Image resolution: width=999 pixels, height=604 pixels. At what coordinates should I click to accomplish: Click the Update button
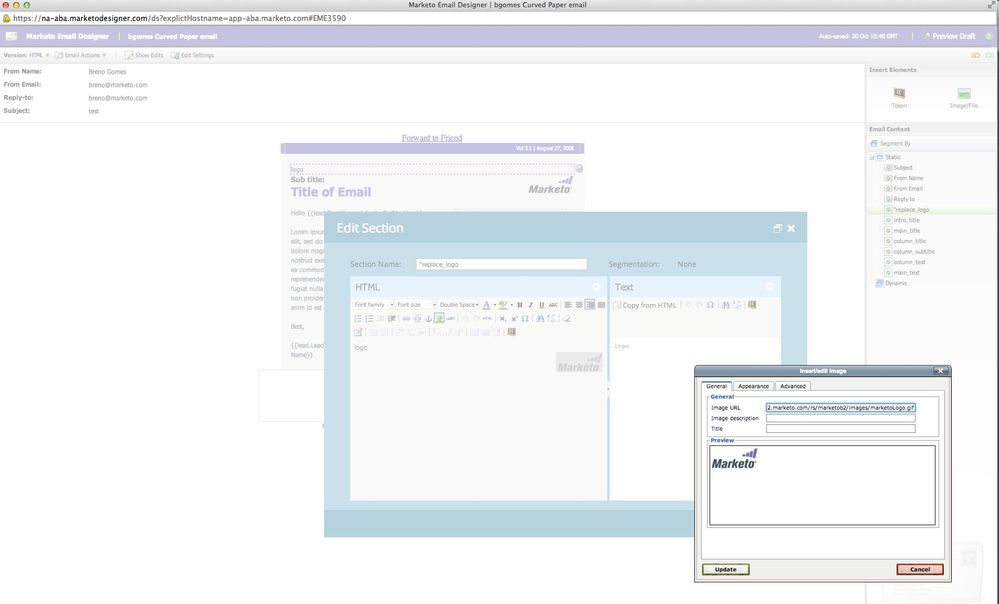coord(725,569)
